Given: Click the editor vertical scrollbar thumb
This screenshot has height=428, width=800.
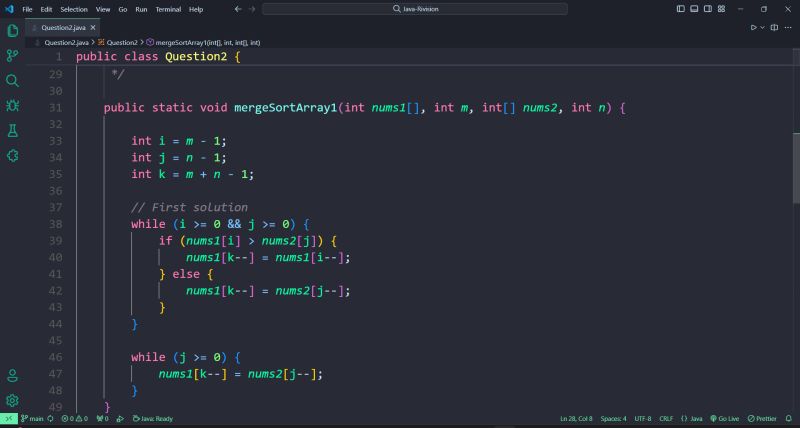Looking at the screenshot, I should pos(796,167).
